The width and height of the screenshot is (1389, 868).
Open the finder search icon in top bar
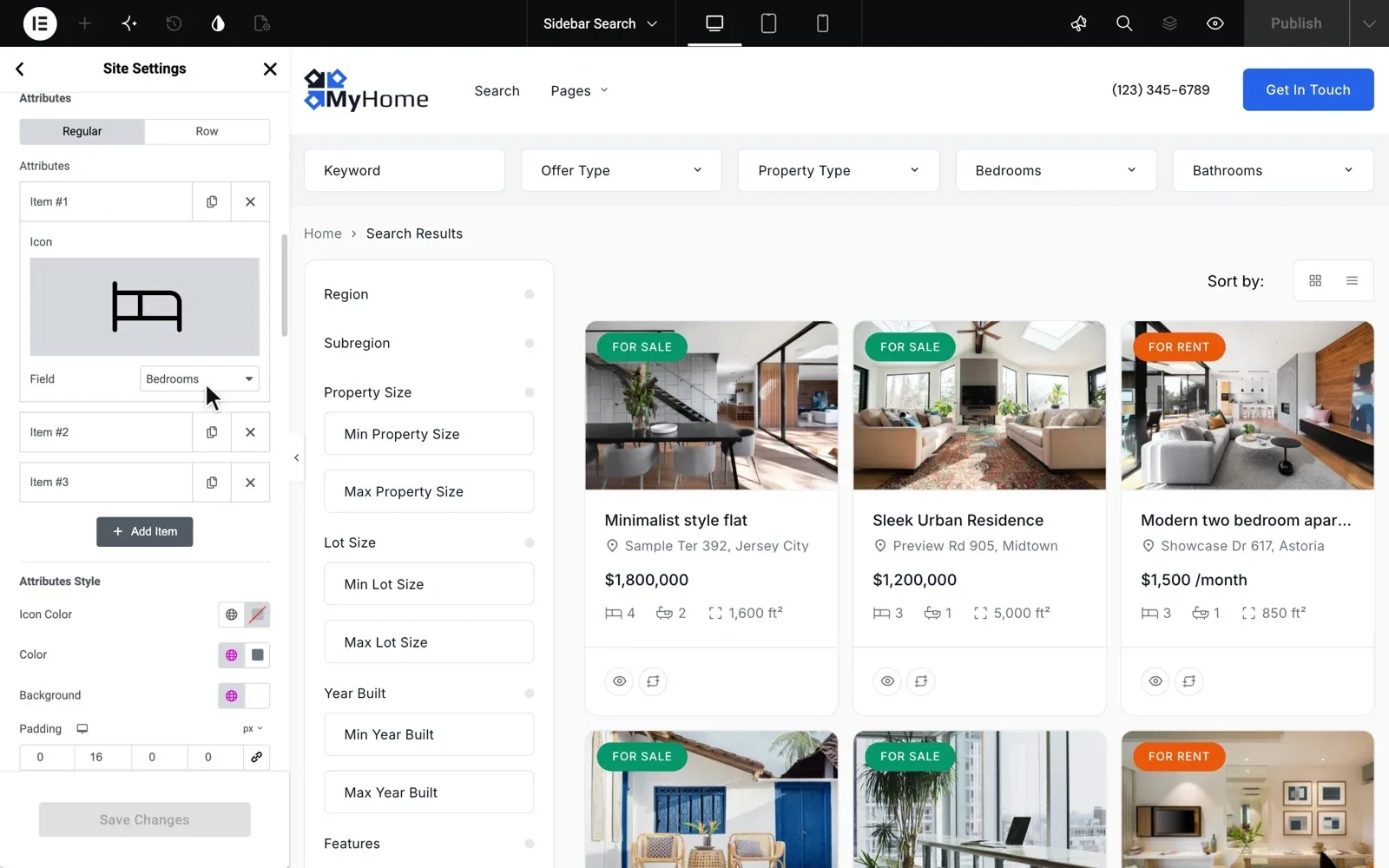1124,23
